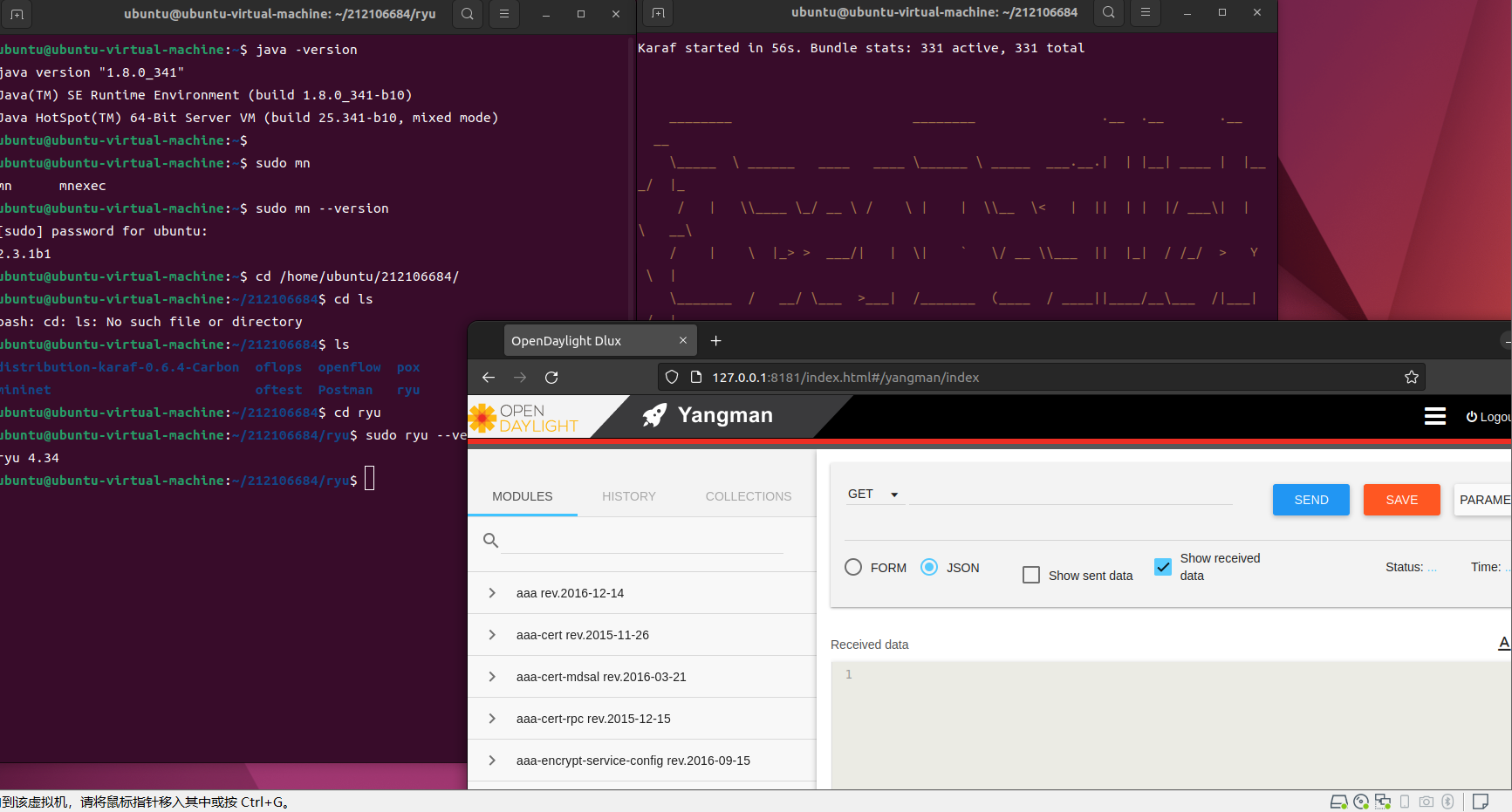The width and height of the screenshot is (1512, 812).
Task: Expand aaa-cert-rpc rev.2015-12-15 module
Action: tap(492, 719)
